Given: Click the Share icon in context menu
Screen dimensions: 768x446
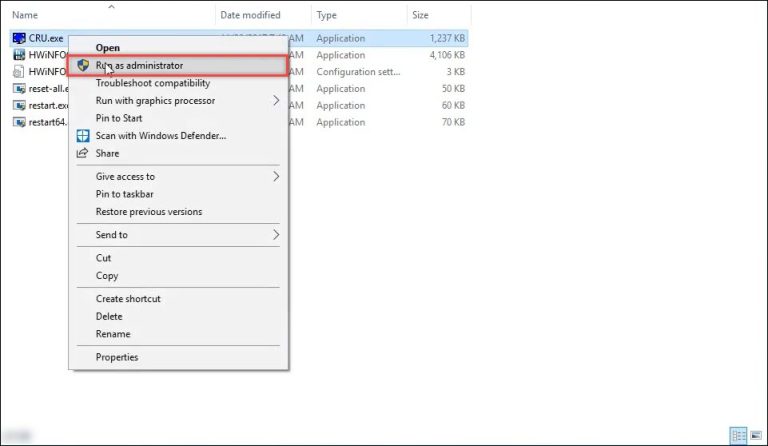Looking at the screenshot, I should point(83,153).
